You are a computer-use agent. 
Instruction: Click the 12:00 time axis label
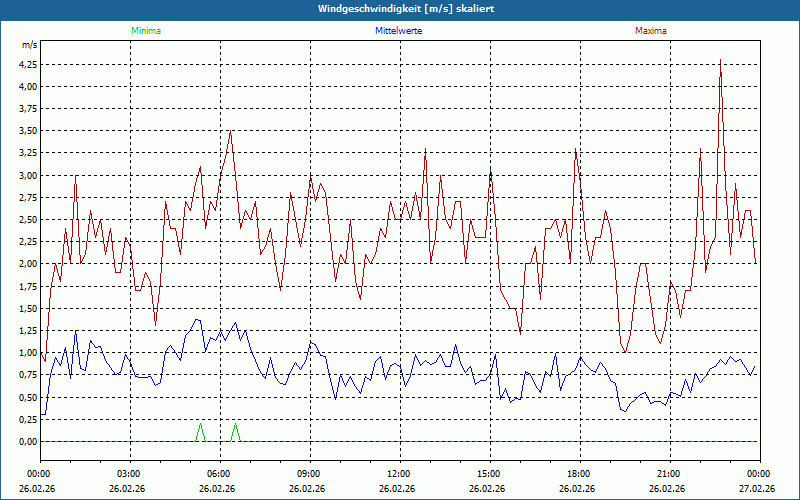tap(400, 474)
